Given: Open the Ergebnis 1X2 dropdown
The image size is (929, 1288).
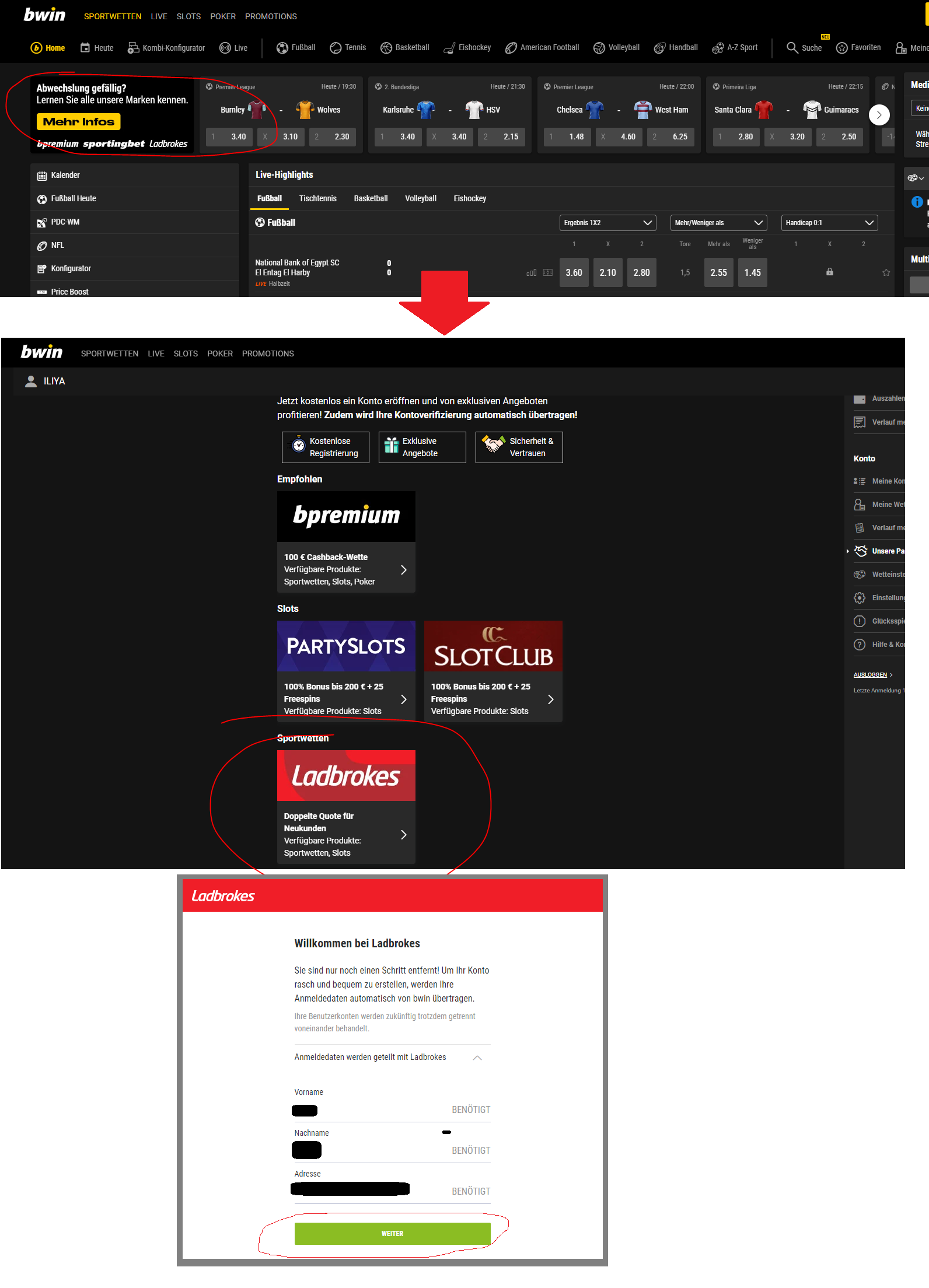Looking at the screenshot, I should [x=607, y=223].
